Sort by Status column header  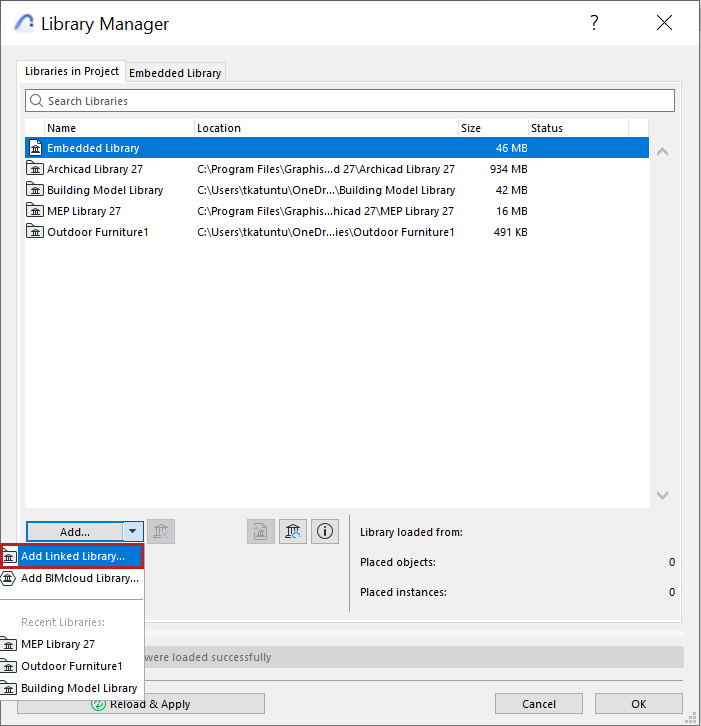[578, 128]
